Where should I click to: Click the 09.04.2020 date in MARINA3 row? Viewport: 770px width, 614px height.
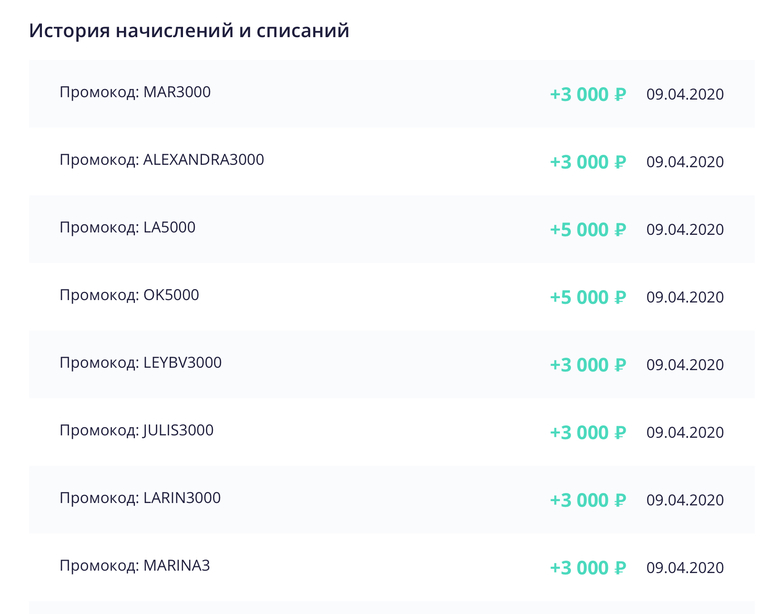pos(685,568)
